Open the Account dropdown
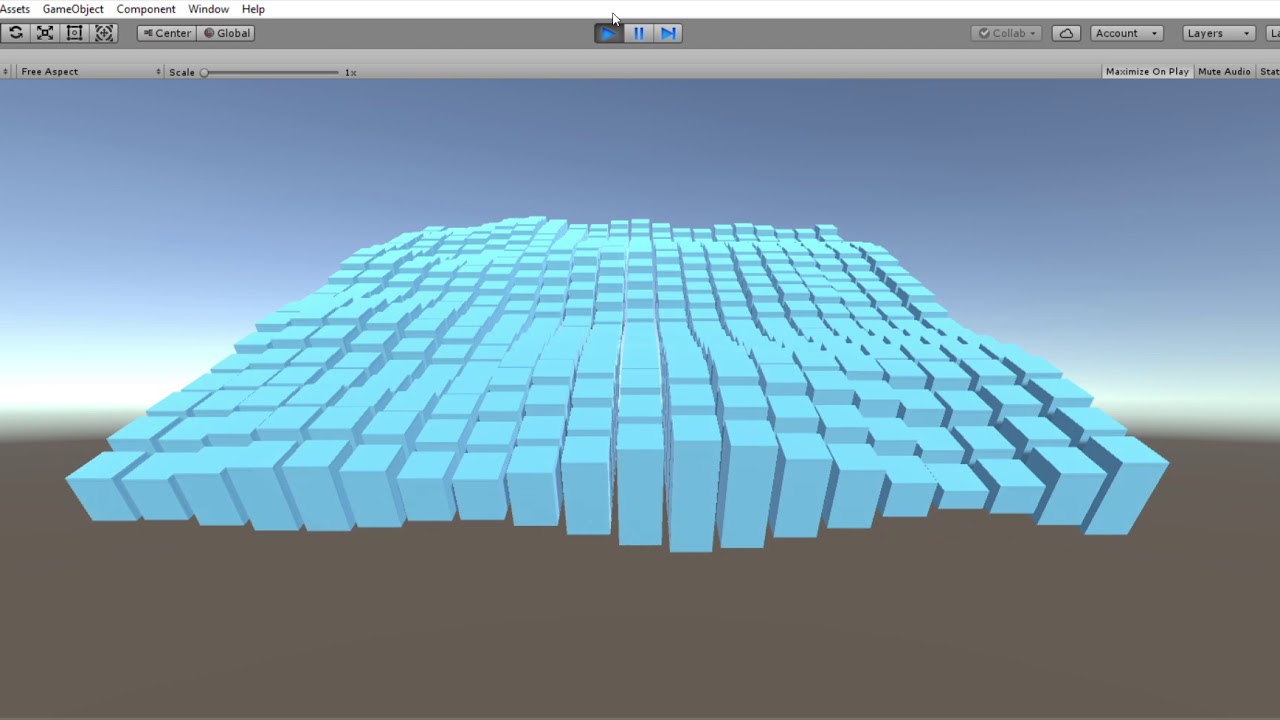This screenshot has width=1280, height=720. coord(1126,33)
